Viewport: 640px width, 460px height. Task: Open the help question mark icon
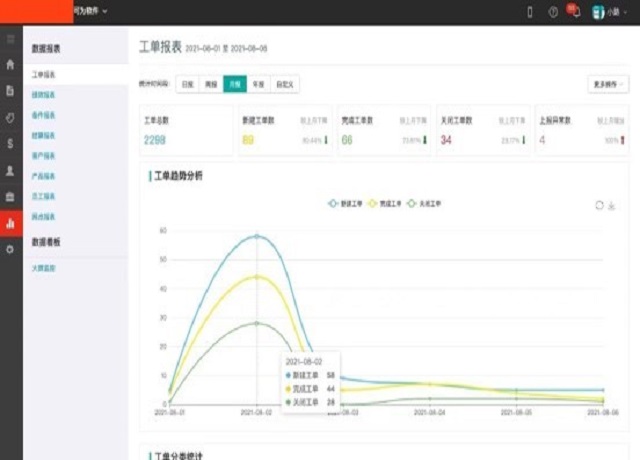coord(553,12)
